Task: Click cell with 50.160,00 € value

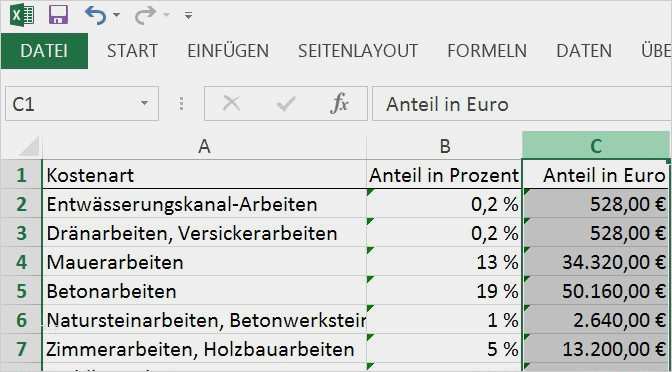Action: (x=596, y=291)
